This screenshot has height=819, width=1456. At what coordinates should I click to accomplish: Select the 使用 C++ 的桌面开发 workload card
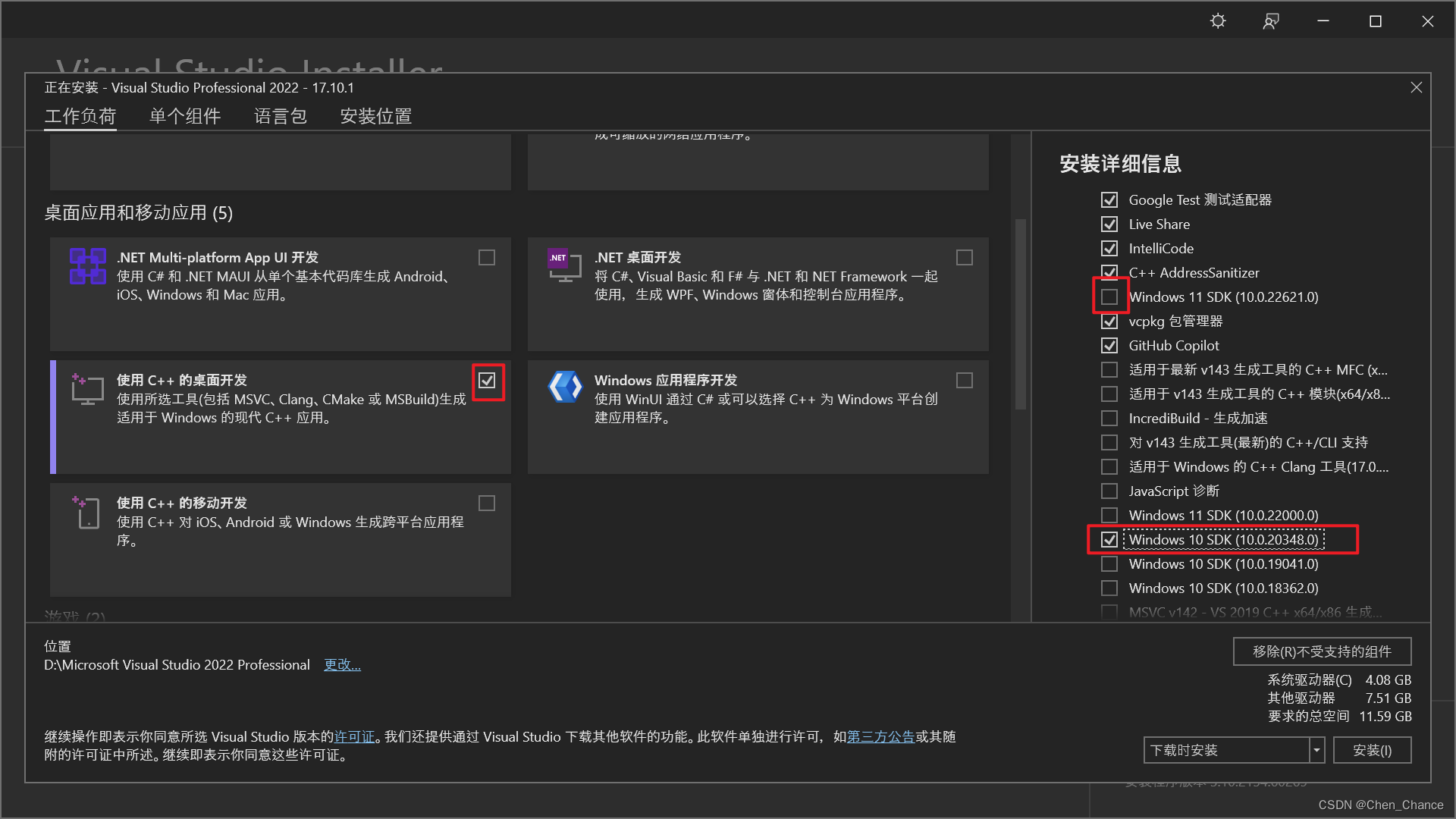pyautogui.click(x=281, y=417)
